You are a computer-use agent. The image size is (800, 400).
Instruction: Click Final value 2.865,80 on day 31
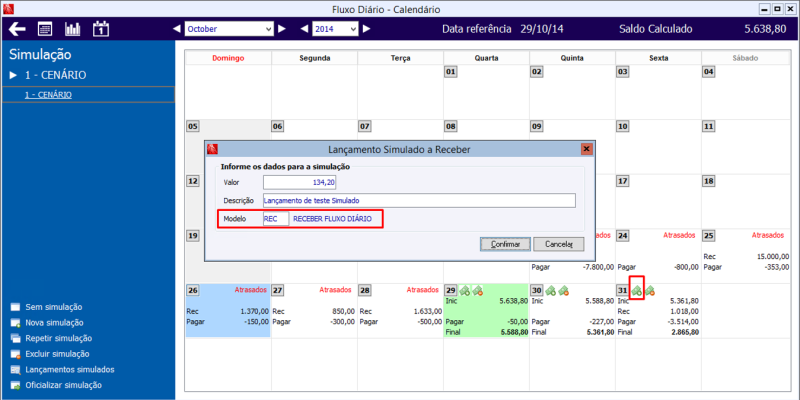pos(684,332)
